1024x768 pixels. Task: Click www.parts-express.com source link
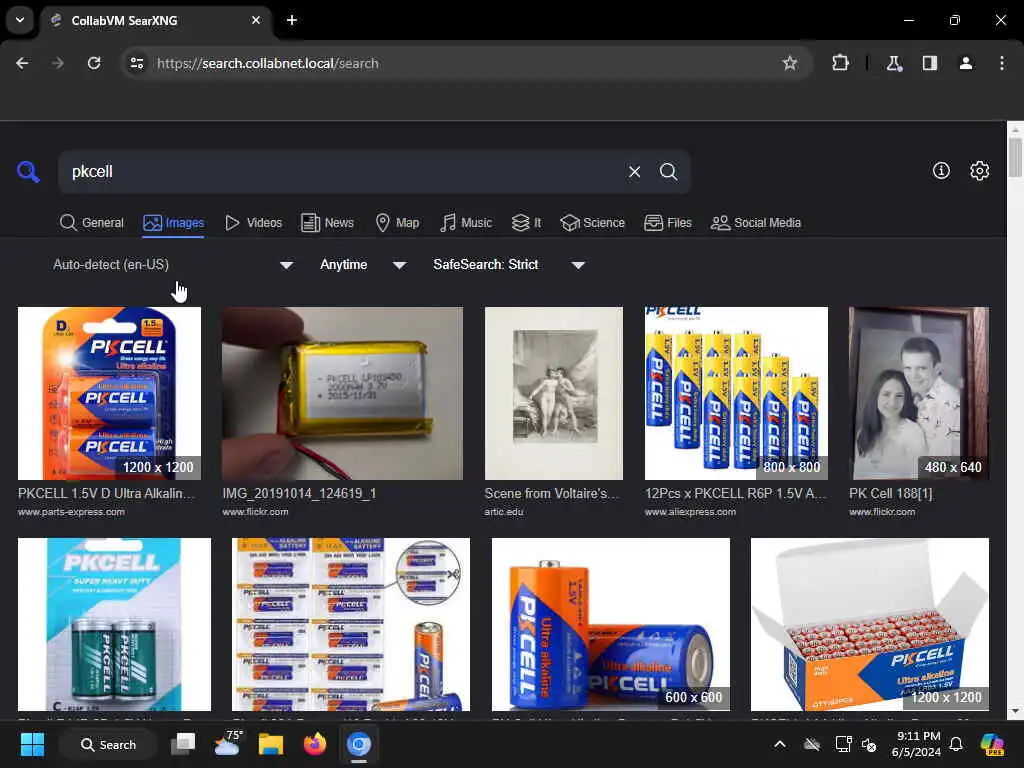71,512
